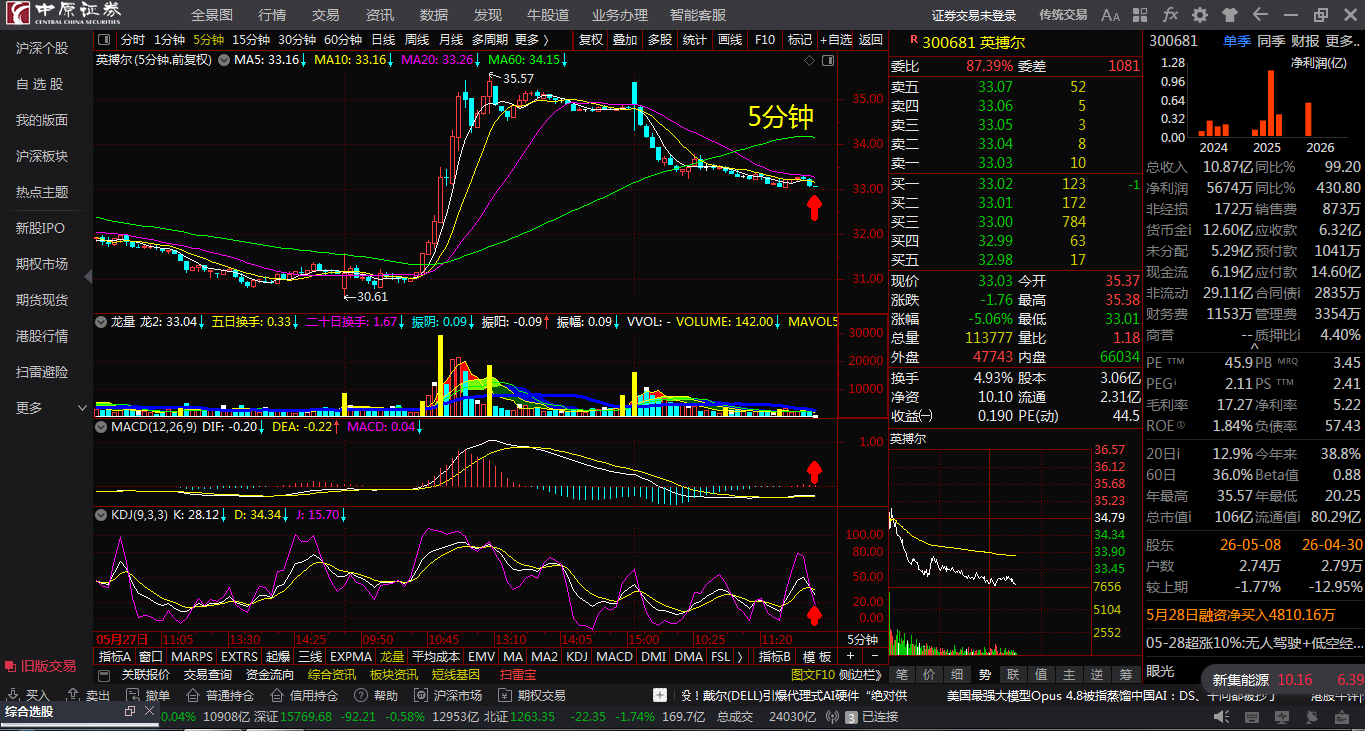Expand 更多.. in the financial panel tabs
Viewport: 1365px width, 731px height.
point(1341,41)
